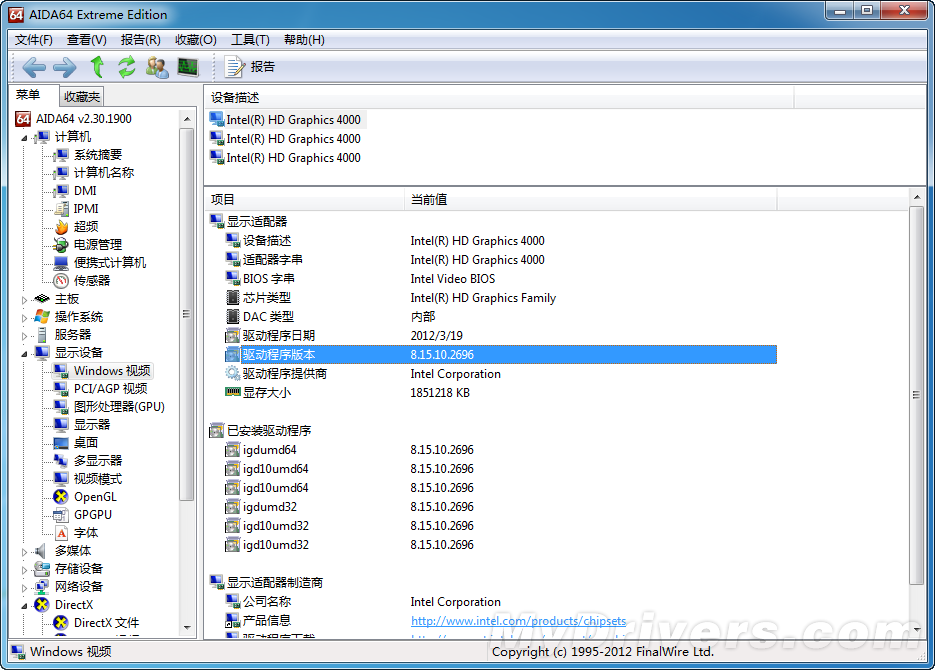Select the OpenGL item in the tree

(95, 497)
